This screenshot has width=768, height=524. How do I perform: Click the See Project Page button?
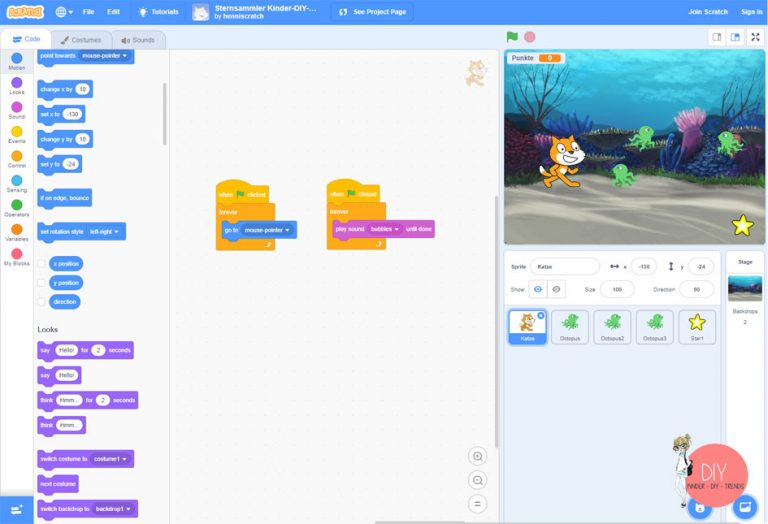click(x=367, y=12)
